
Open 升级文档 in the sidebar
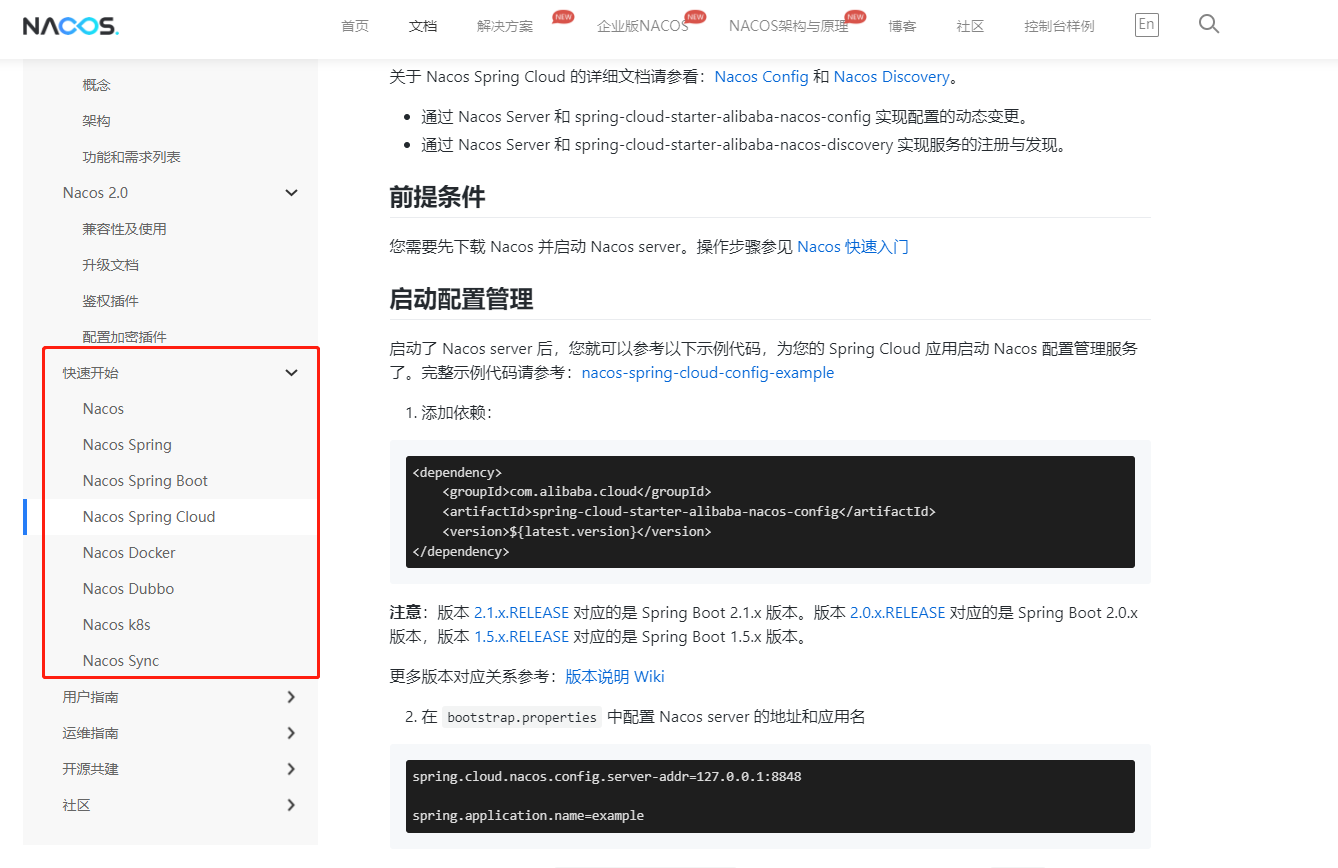point(111,265)
